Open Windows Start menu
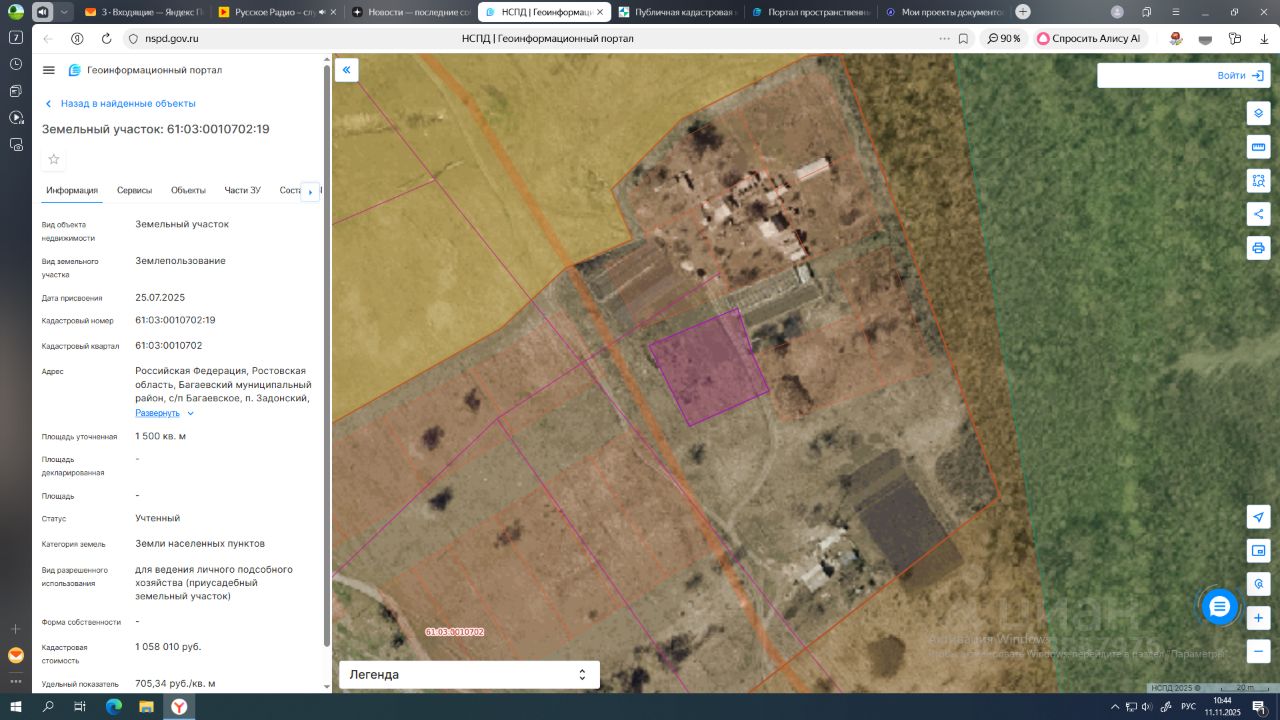The image size is (1280, 720). click(16, 706)
